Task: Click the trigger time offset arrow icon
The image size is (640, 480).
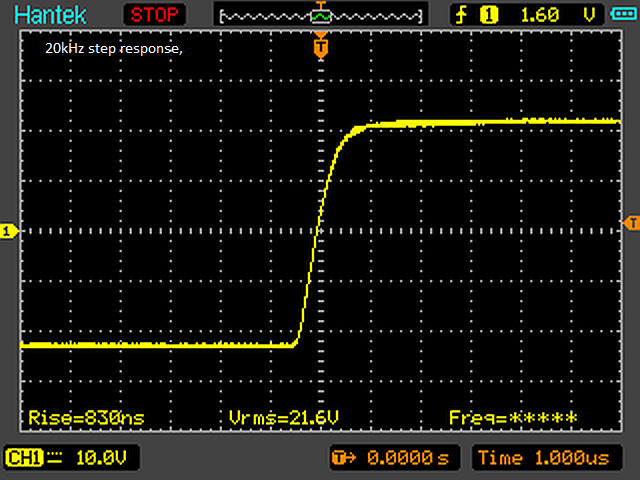Action: (344, 458)
